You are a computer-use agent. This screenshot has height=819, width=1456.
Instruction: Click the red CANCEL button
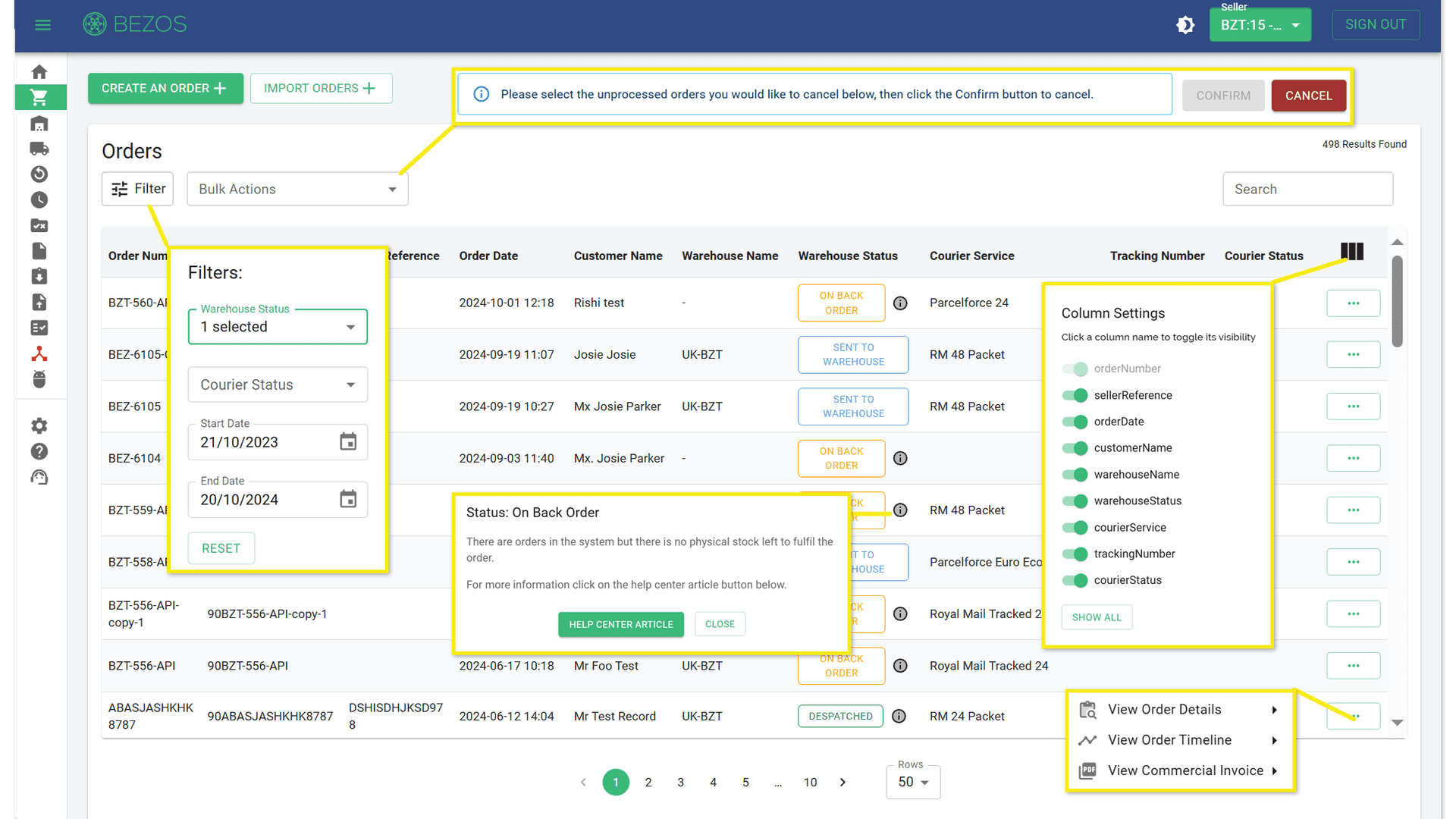(1308, 96)
